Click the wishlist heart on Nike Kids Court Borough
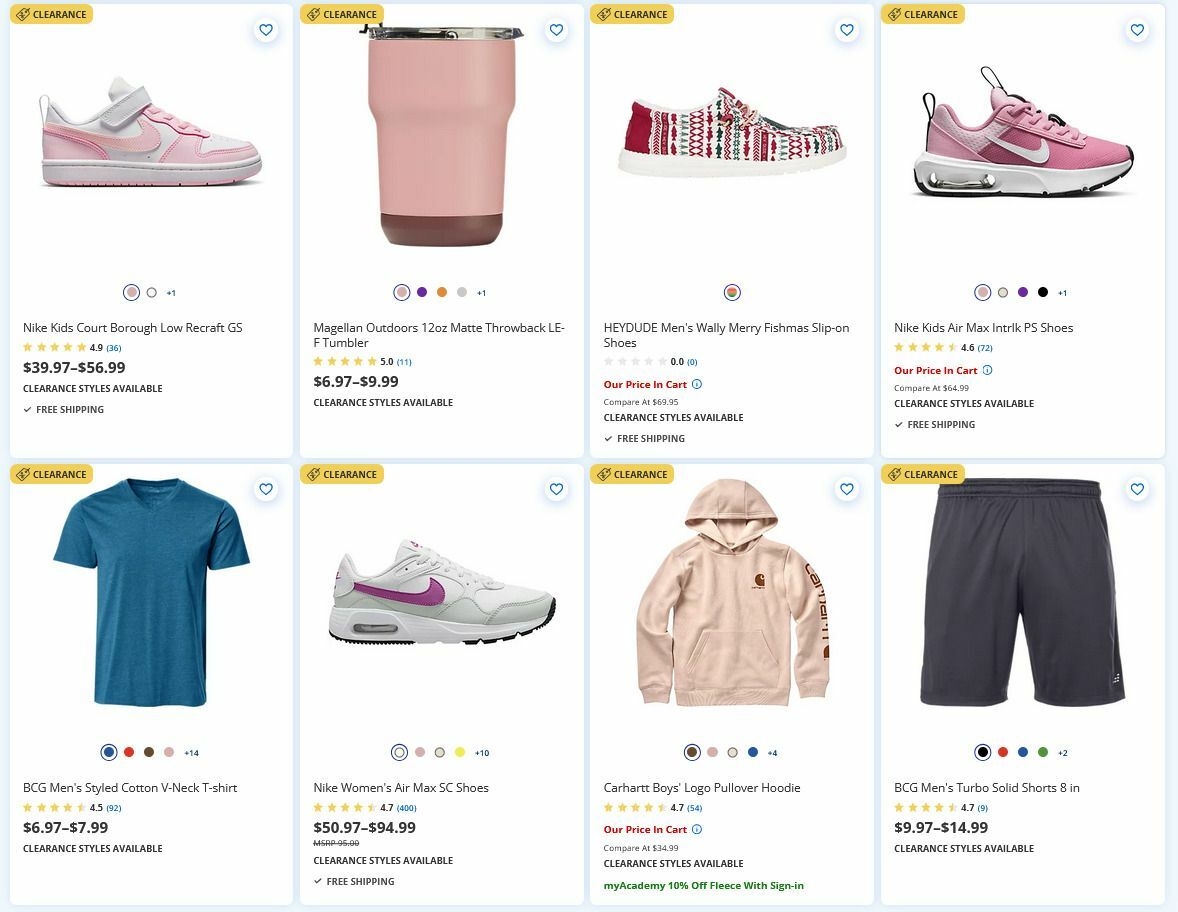 266,30
